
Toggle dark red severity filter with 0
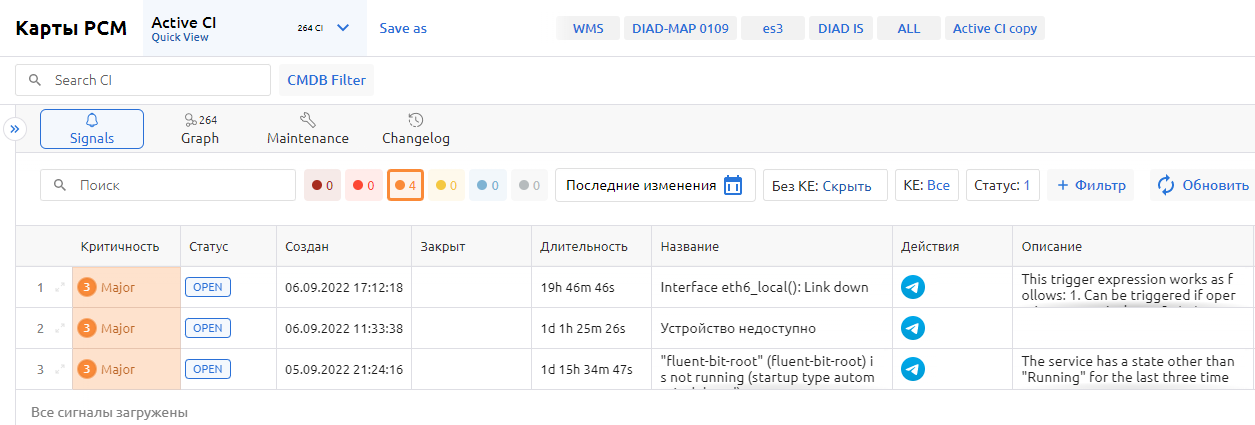(x=322, y=185)
